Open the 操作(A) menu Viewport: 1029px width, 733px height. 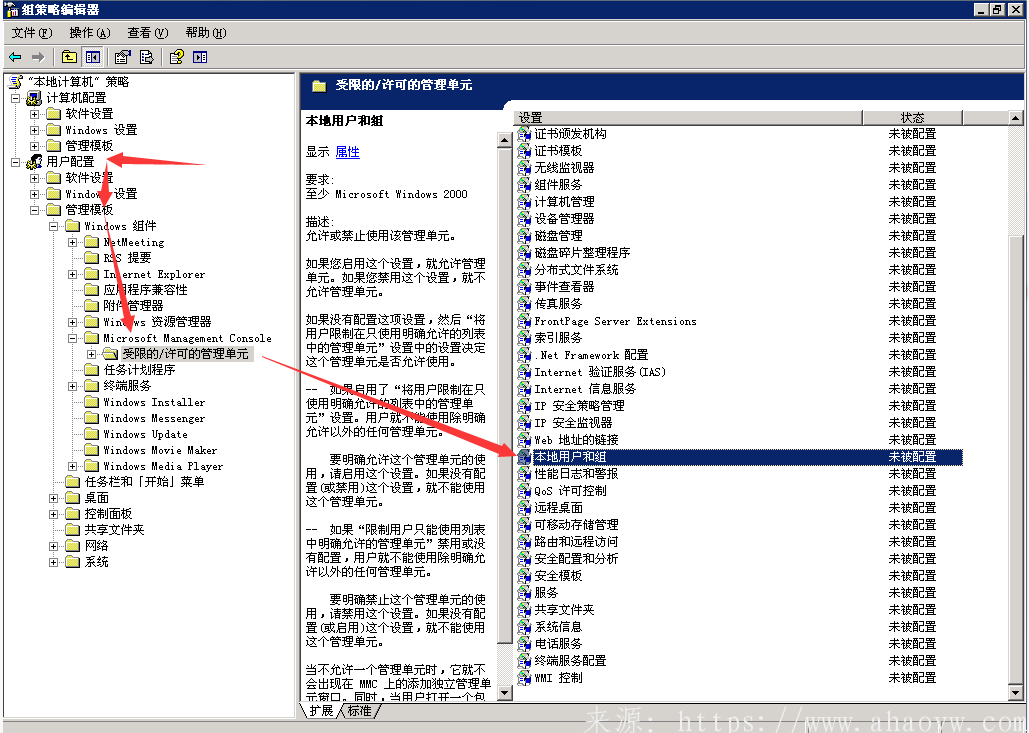click(90, 33)
